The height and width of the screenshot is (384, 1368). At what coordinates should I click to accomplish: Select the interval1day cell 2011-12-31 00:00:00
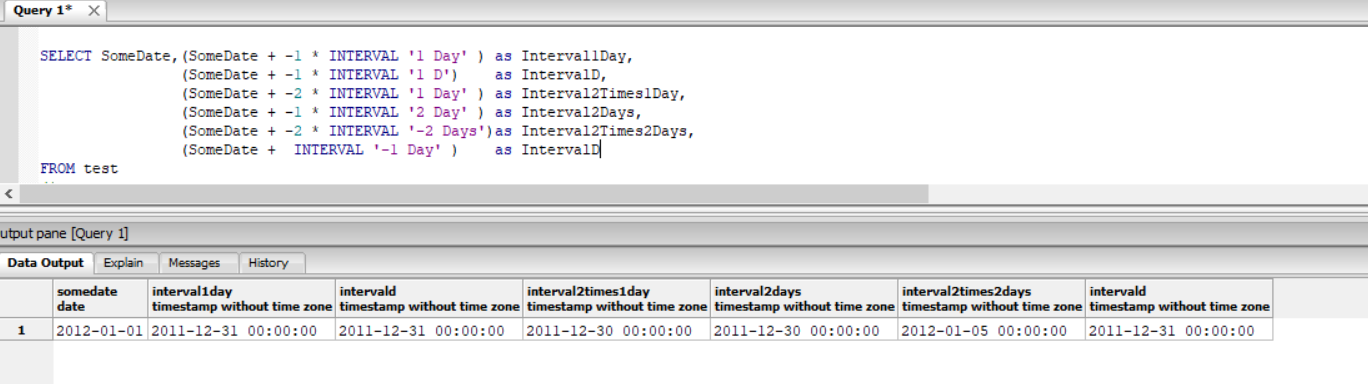[241, 330]
